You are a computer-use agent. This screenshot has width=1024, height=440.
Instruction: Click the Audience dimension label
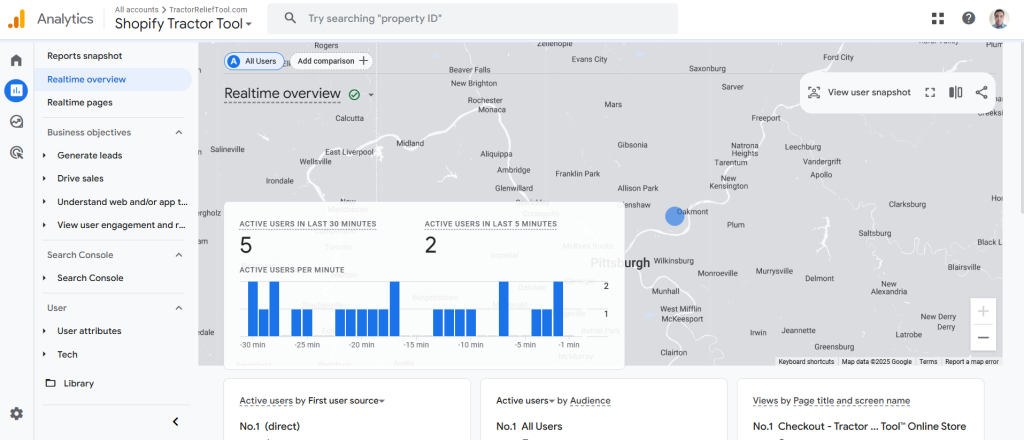coord(590,401)
